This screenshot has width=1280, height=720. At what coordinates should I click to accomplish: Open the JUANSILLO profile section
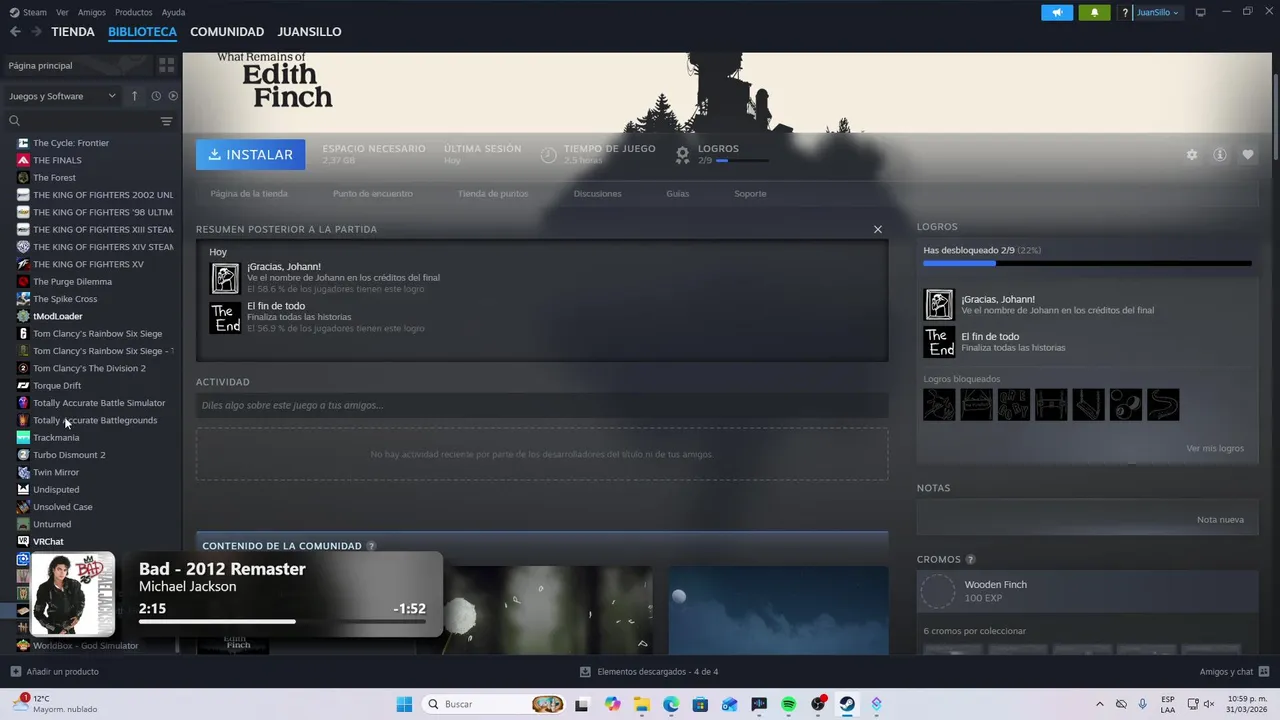click(x=309, y=32)
